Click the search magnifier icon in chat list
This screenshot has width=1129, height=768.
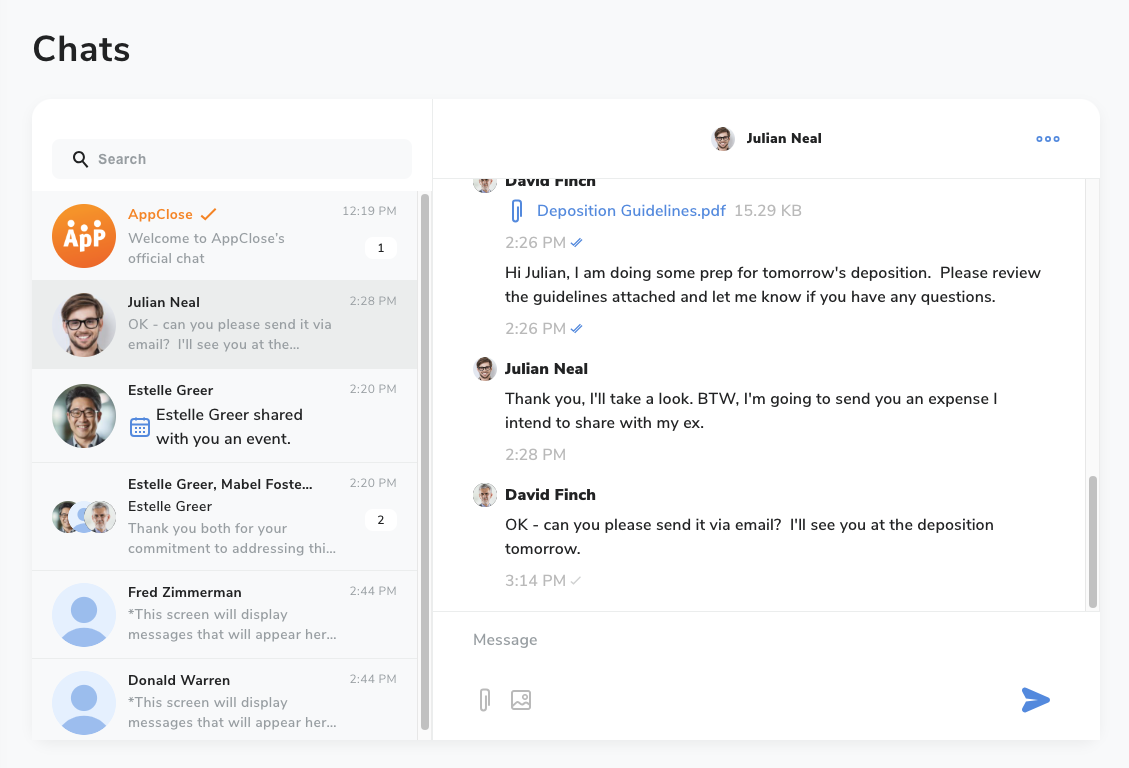(x=80, y=159)
